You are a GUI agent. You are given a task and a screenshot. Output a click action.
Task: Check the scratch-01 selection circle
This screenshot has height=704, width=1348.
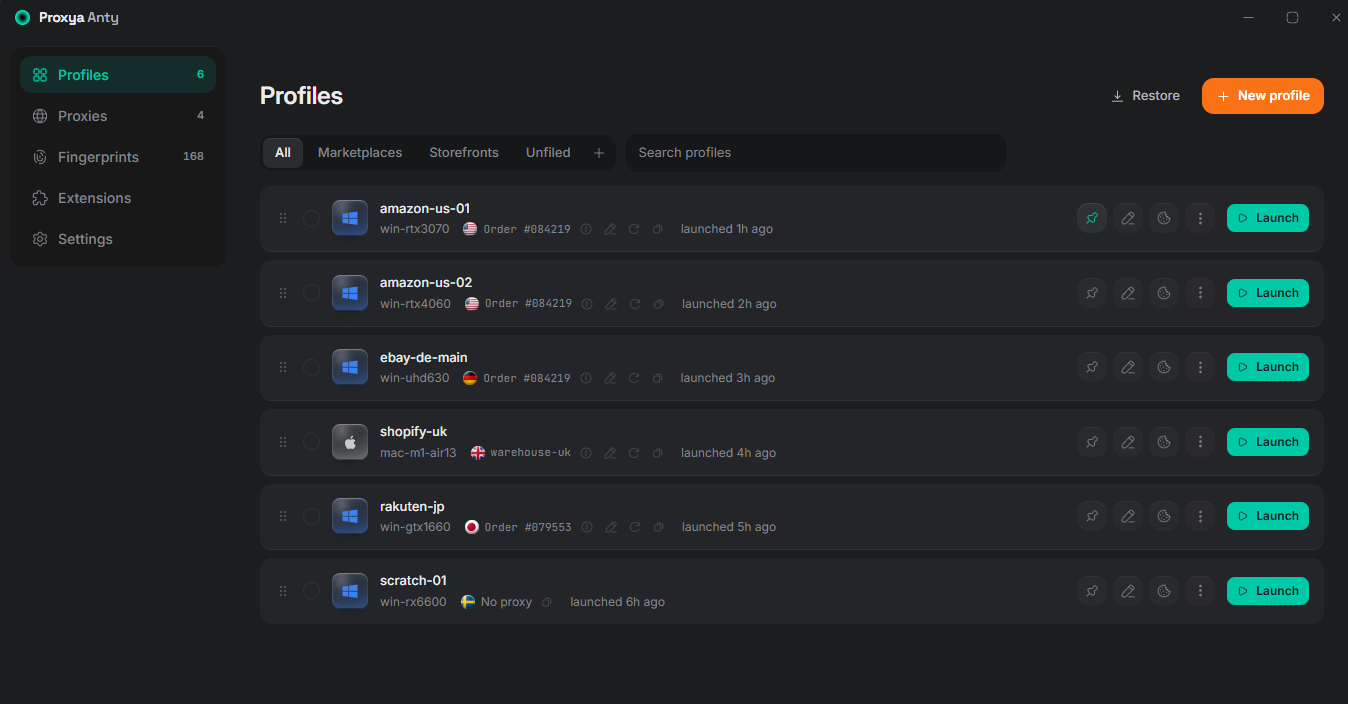[x=311, y=591]
